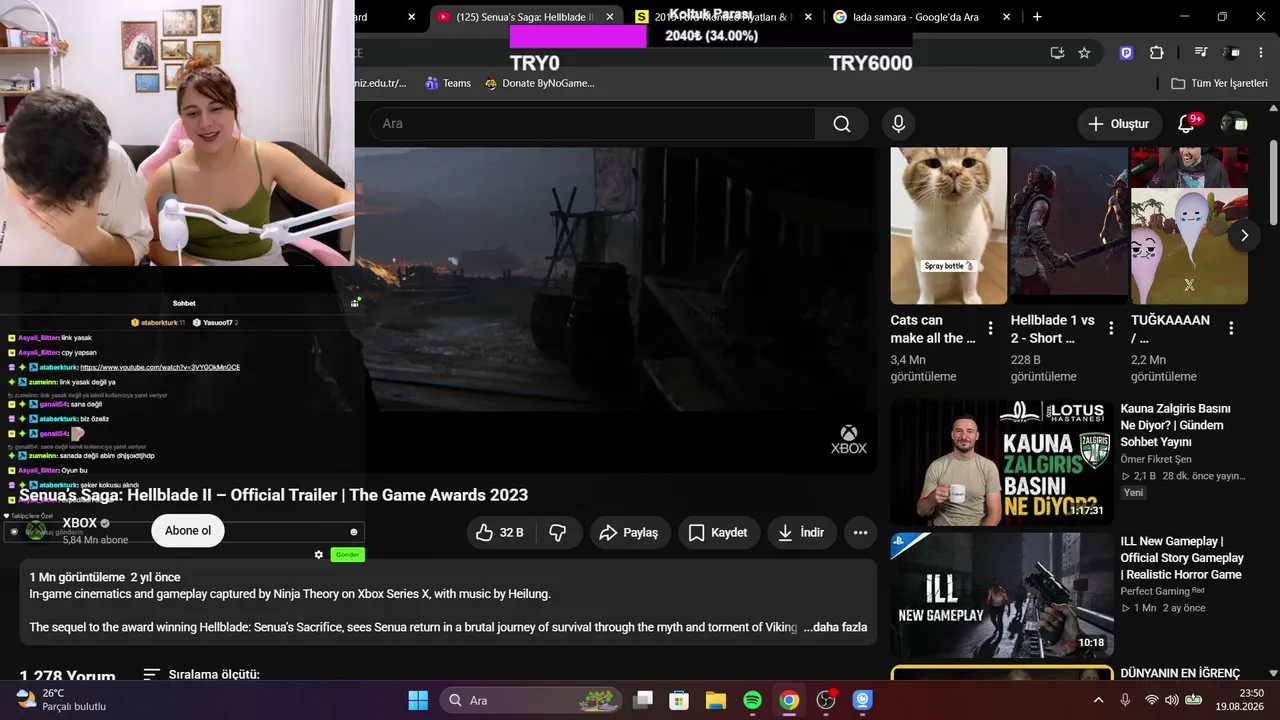Send chat message with Gönder button
Screen dimensions: 1280x720
pos(347,555)
